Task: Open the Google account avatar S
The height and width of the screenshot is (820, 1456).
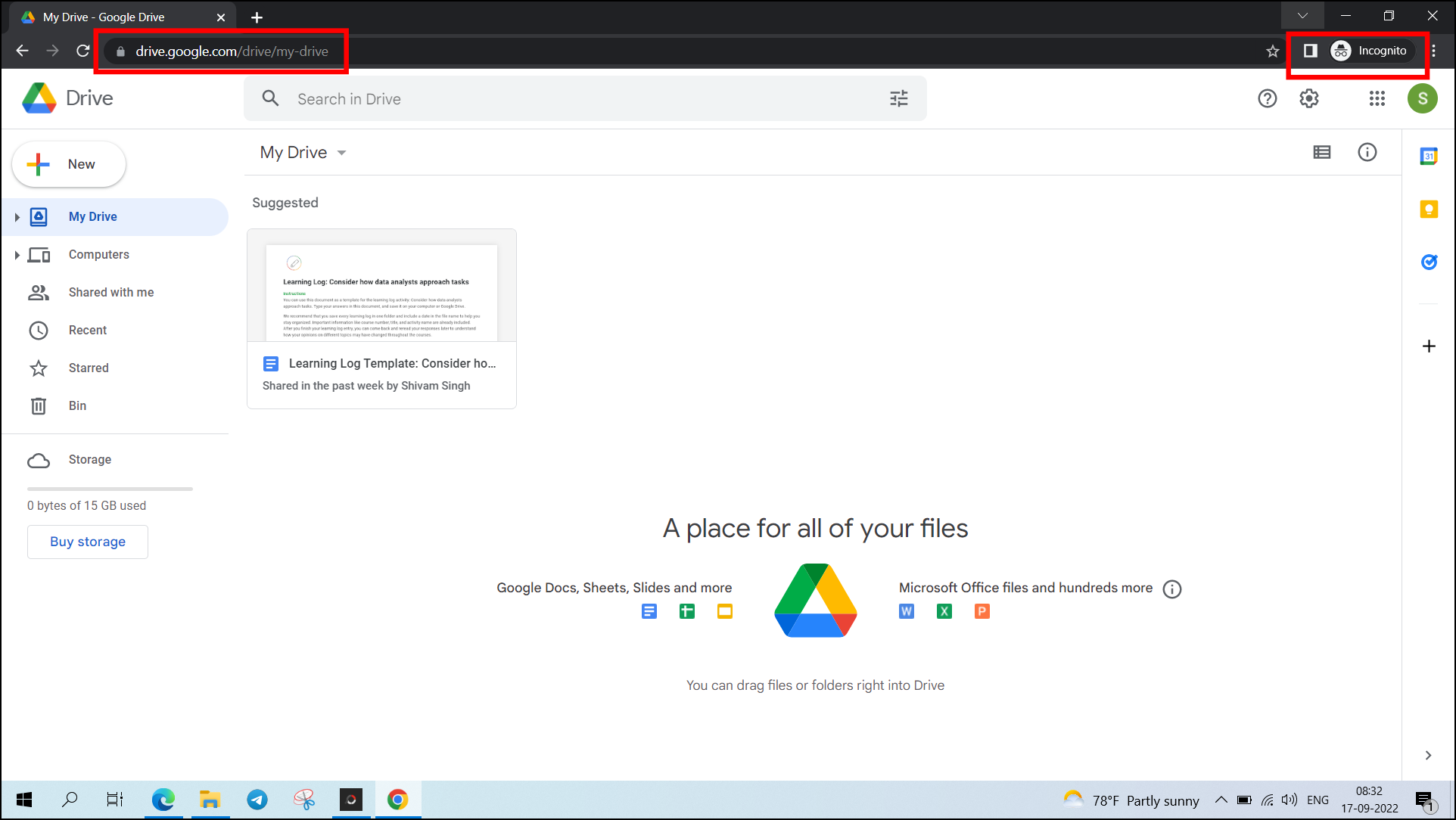Action: pyautogui.click(x=1422, y=98)
